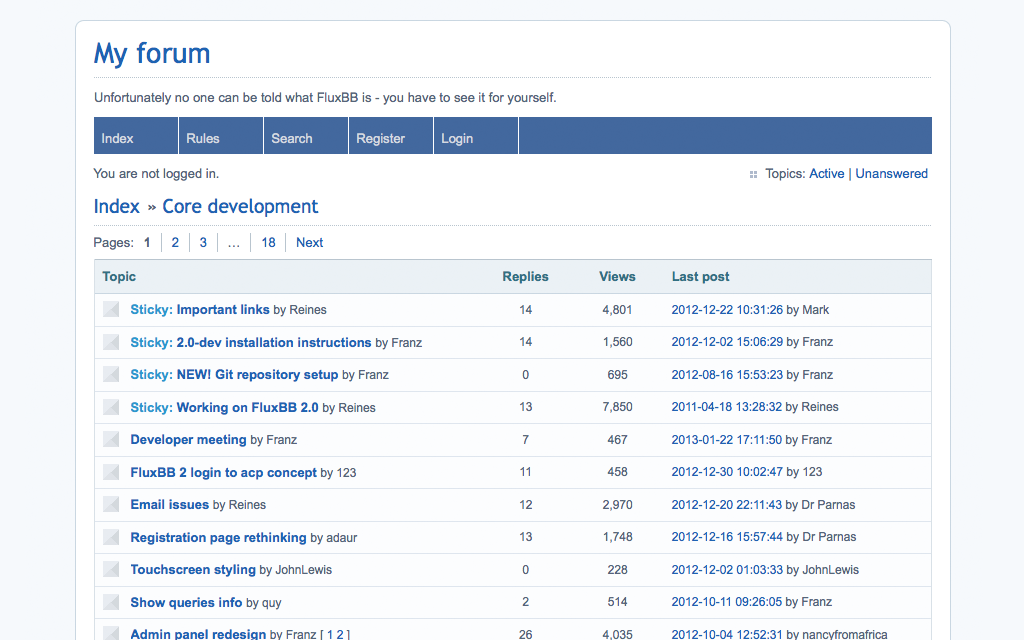
Task: Open the Rules menu item
Action: (203, 138)
